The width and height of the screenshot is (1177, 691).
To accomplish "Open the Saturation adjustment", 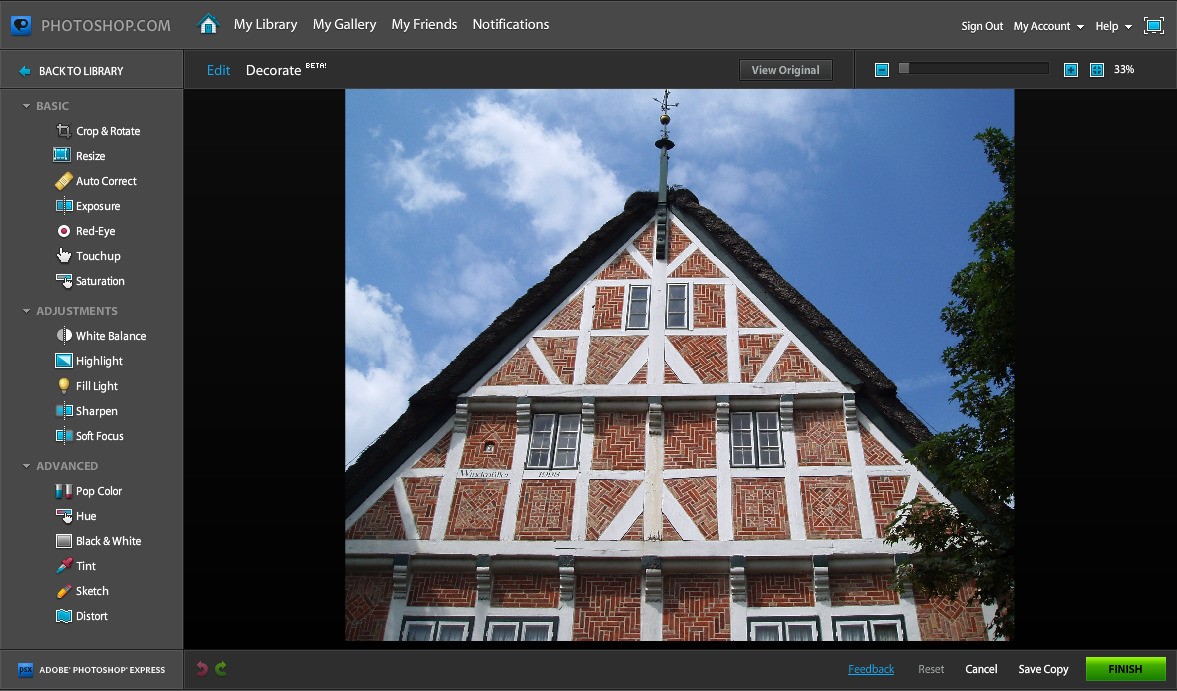I will [x=102, y=281].
